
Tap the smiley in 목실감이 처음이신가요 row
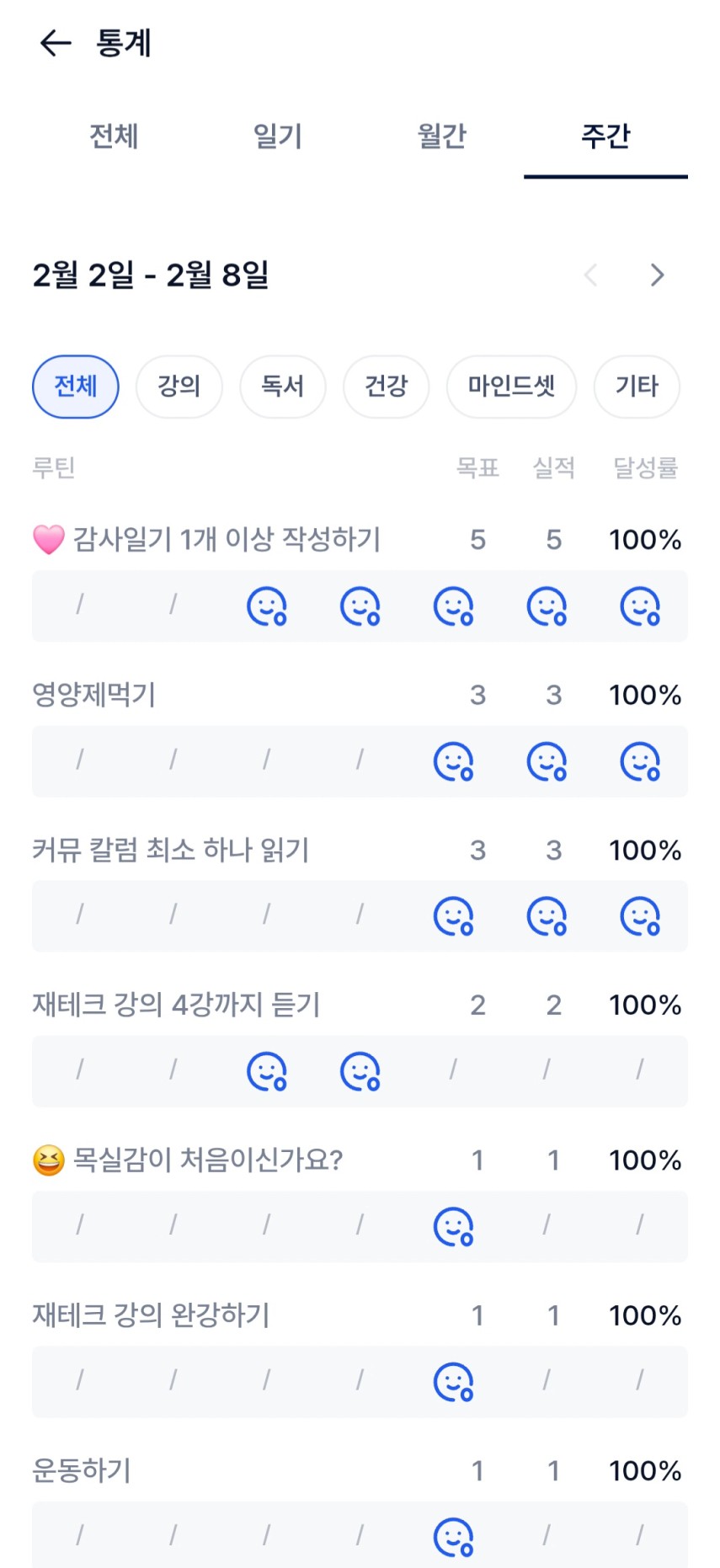click(x=453, y=1227)
